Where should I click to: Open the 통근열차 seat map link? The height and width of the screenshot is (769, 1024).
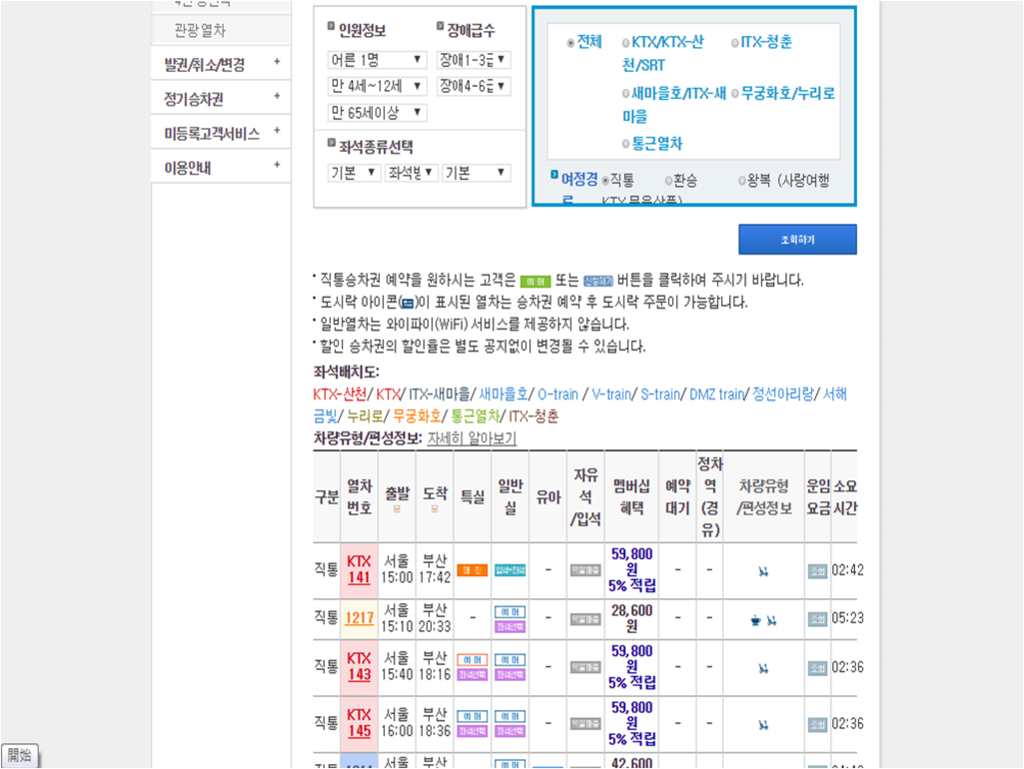coord(475,416)
